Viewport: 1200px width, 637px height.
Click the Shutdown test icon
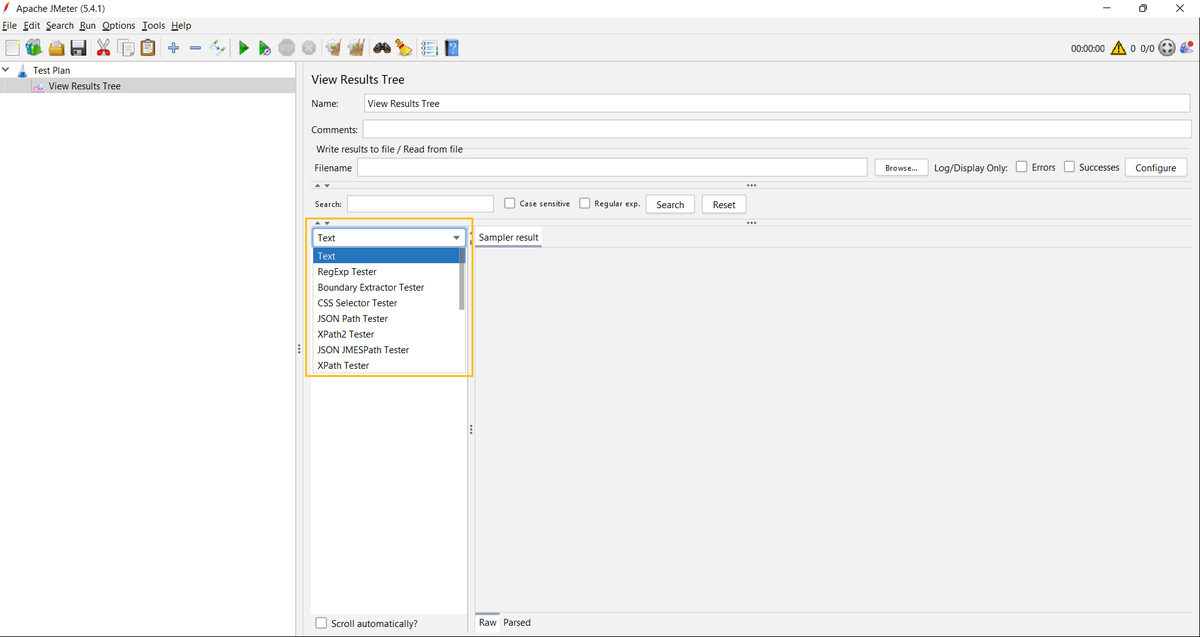(x=309, y=47)
